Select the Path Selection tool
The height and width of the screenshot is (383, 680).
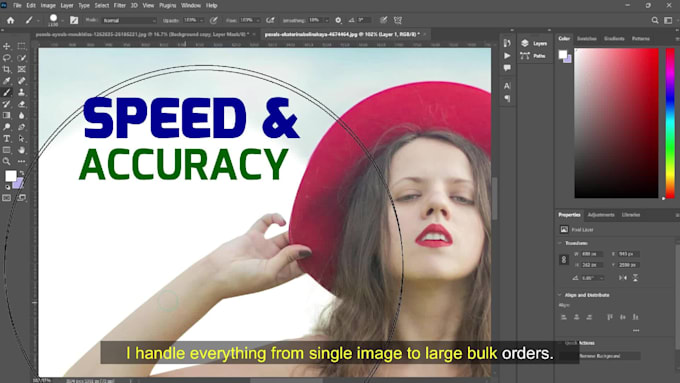[21, 139]
